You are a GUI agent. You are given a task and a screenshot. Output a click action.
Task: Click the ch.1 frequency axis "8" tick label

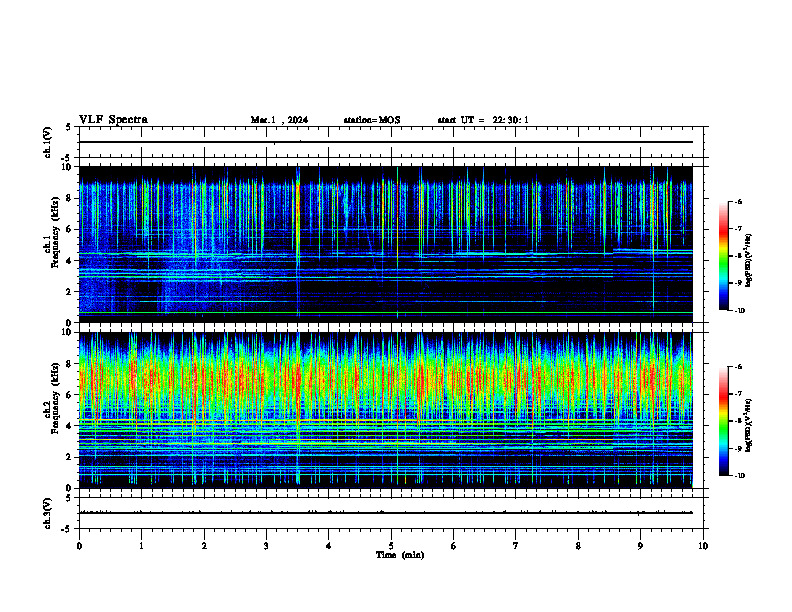tap(70, 198)
